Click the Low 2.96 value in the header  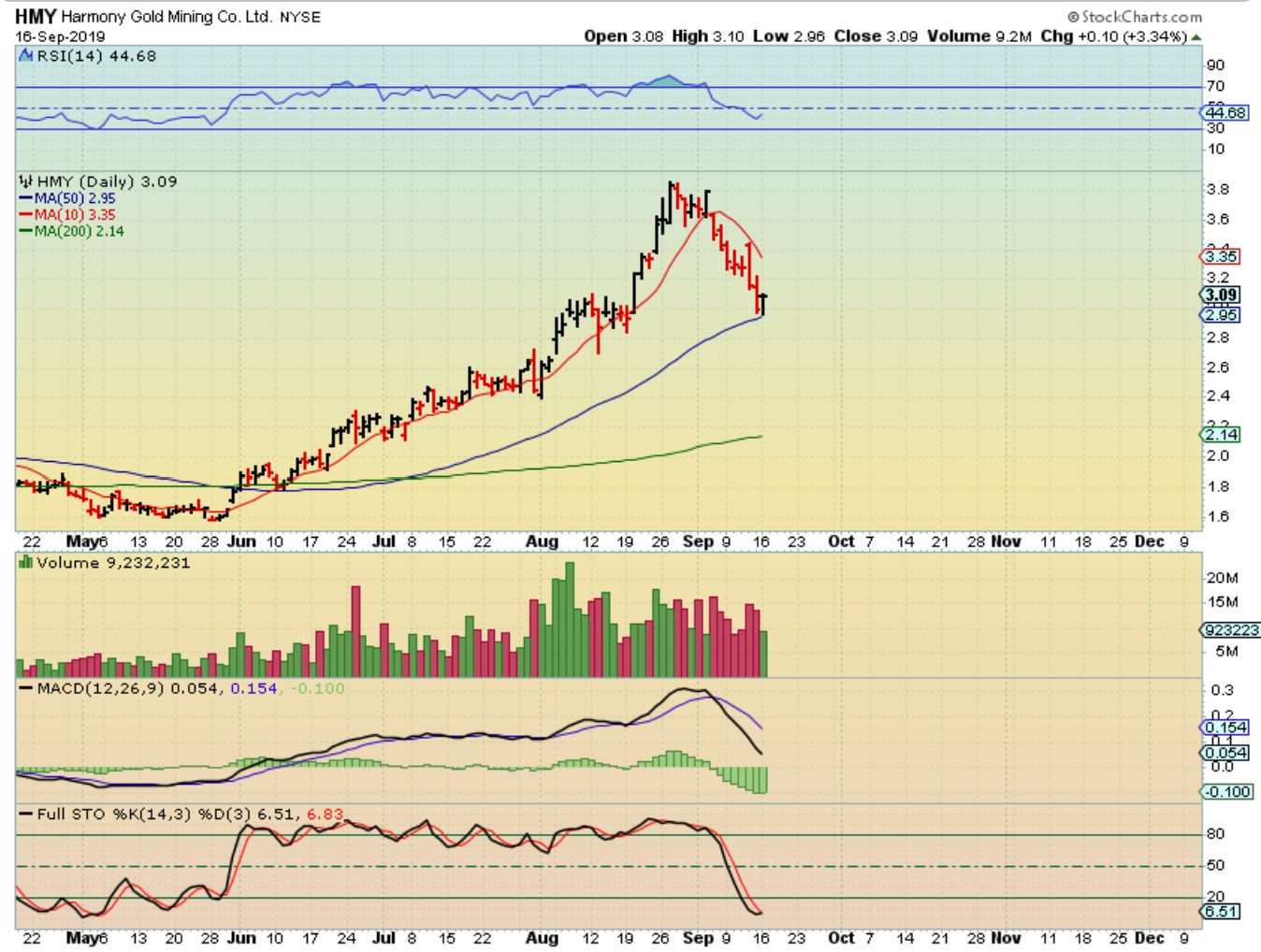point(789,36)
